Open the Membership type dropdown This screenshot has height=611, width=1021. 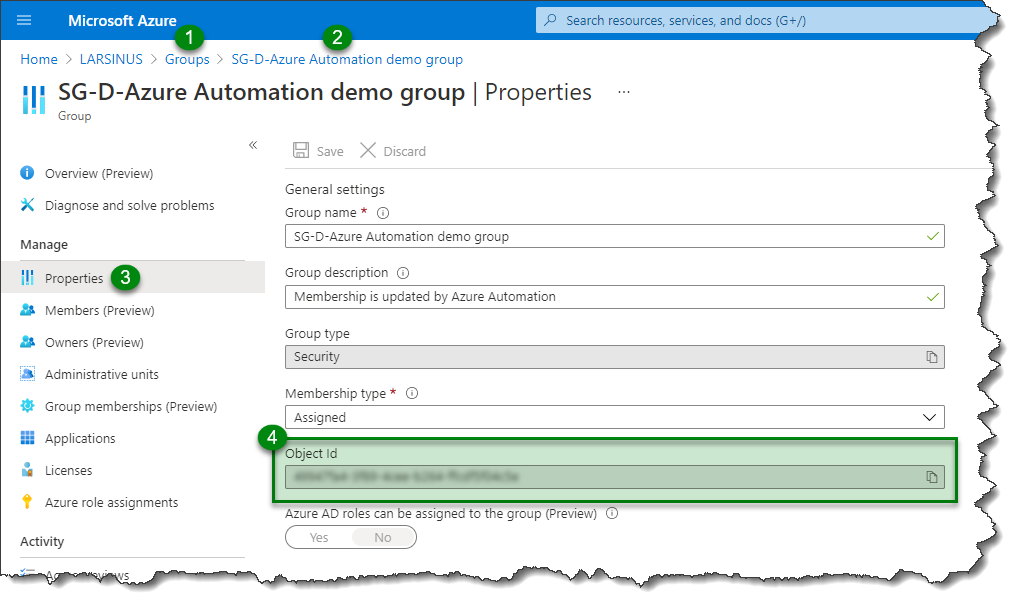point(615,417)
